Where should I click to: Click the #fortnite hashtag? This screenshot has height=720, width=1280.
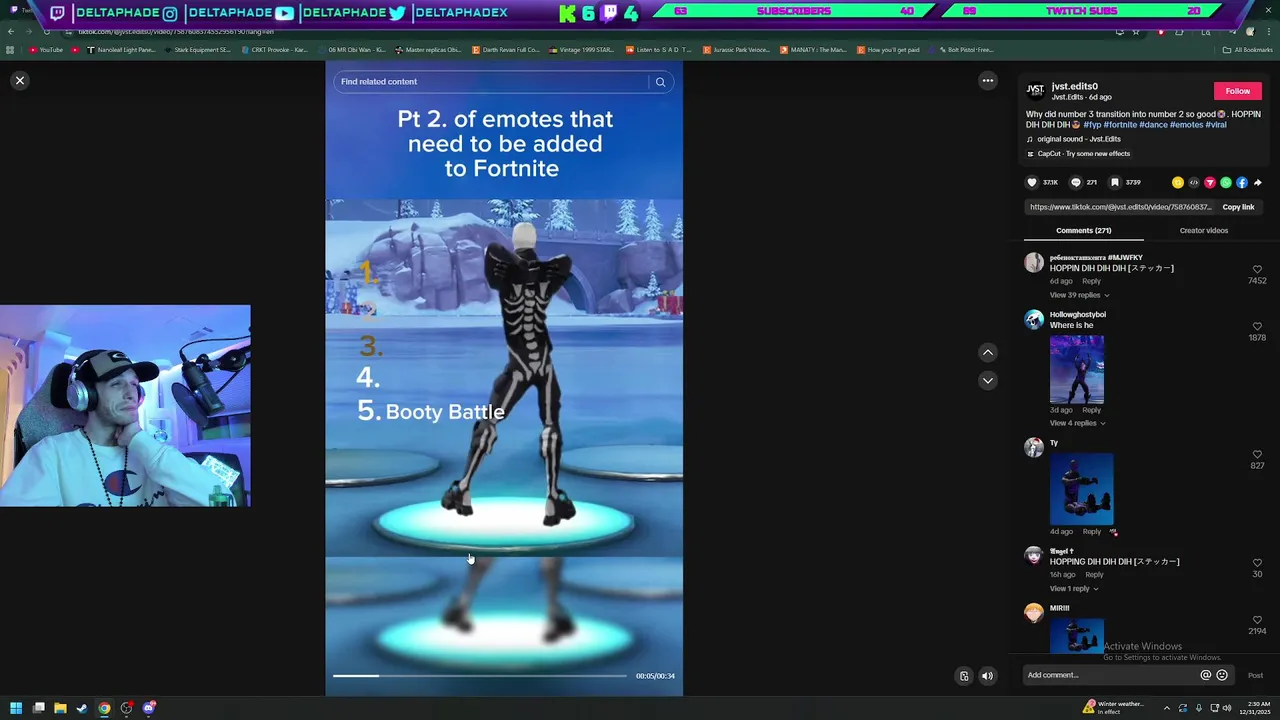(x=1120, y=125)
